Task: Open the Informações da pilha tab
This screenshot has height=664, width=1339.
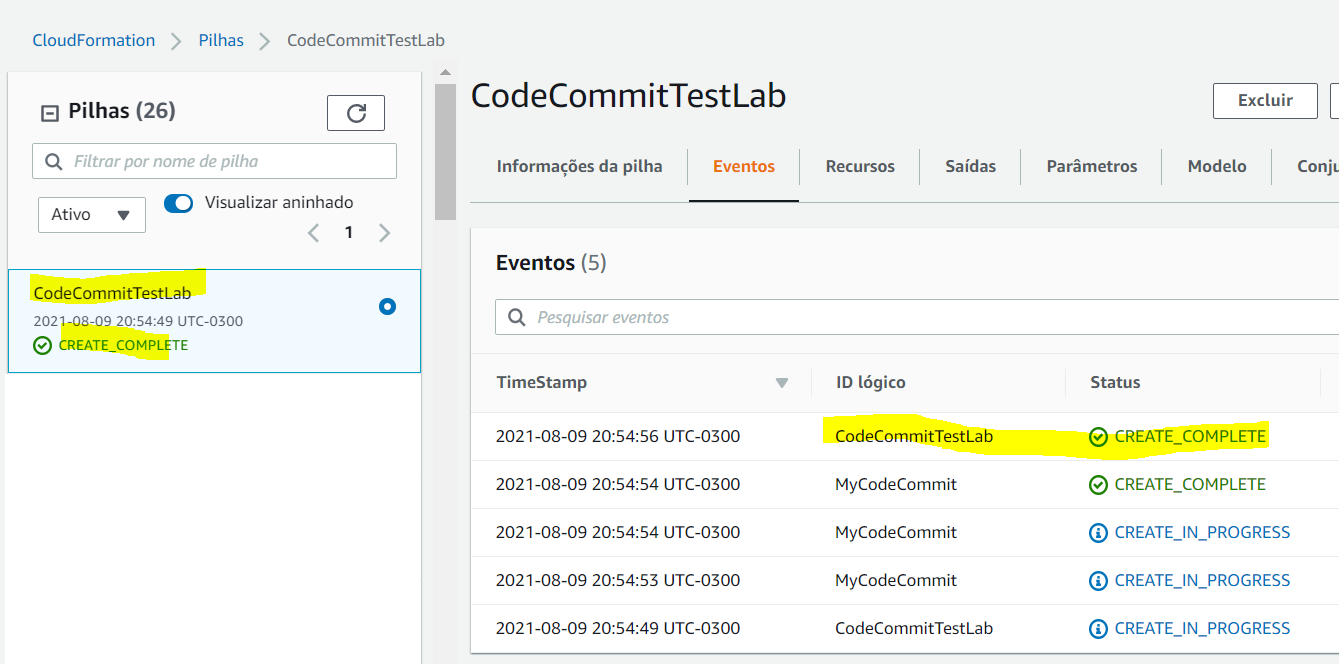Action: point(579,166)
